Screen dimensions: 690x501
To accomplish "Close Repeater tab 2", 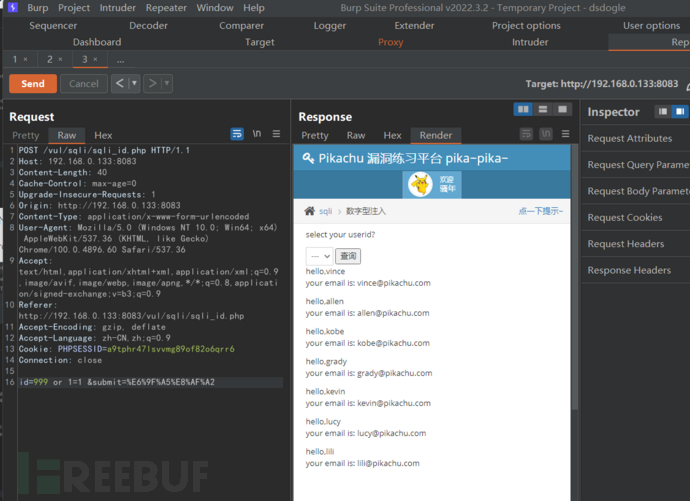I will click(x=60, y=59).
